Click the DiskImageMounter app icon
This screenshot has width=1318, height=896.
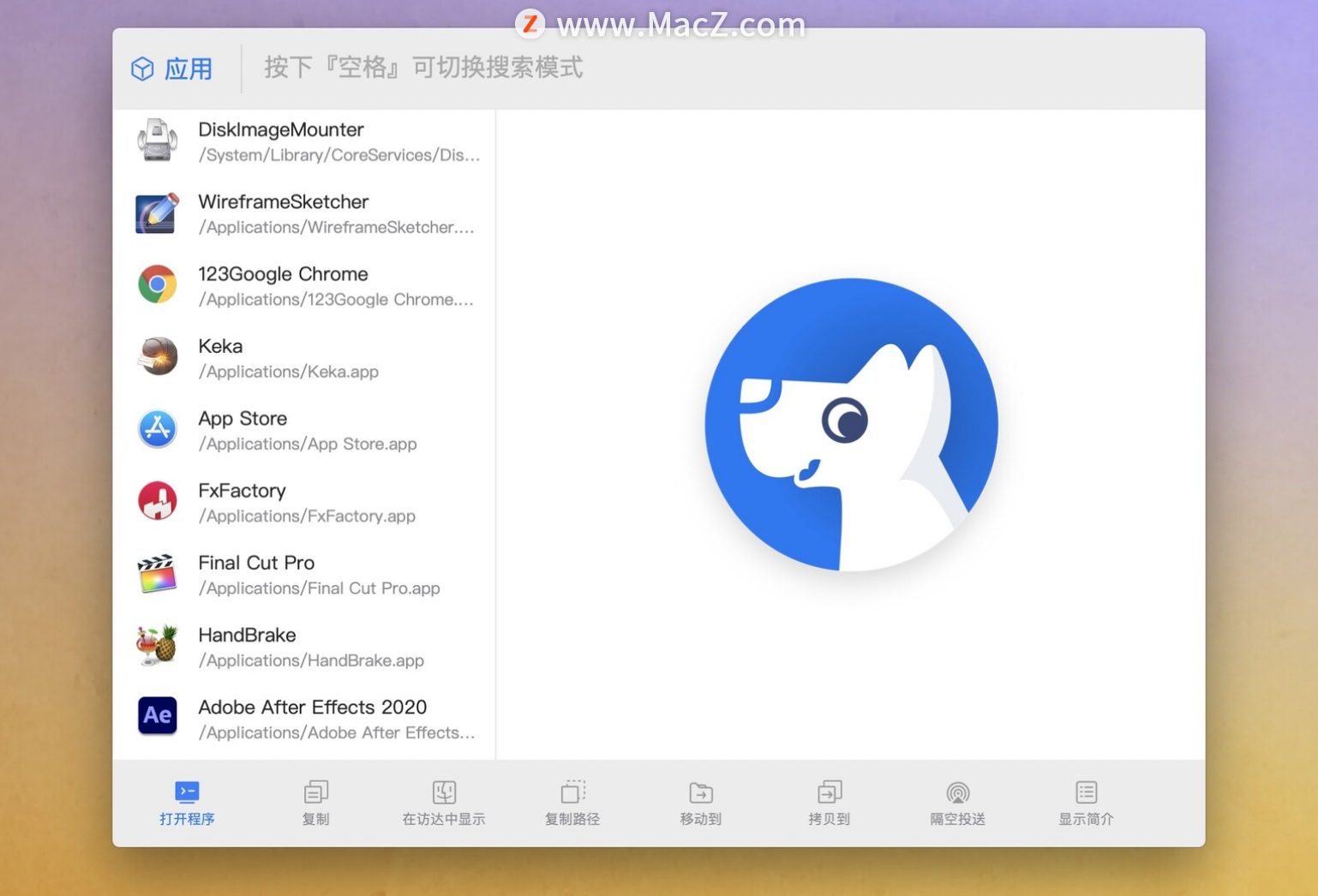157,140
